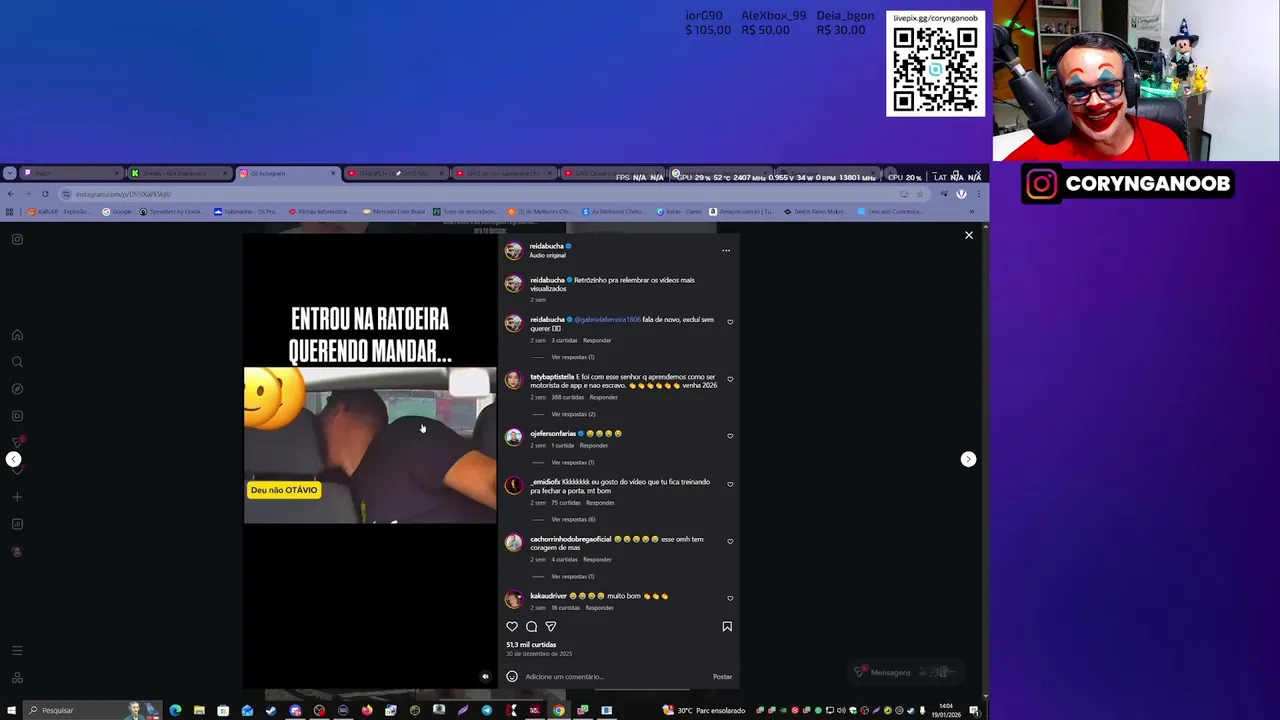This screenshot has width=1280, height=720.
Task: Like reidabucha's reply to gabrielaferreira1806
Action: click(x=730, y=322)
